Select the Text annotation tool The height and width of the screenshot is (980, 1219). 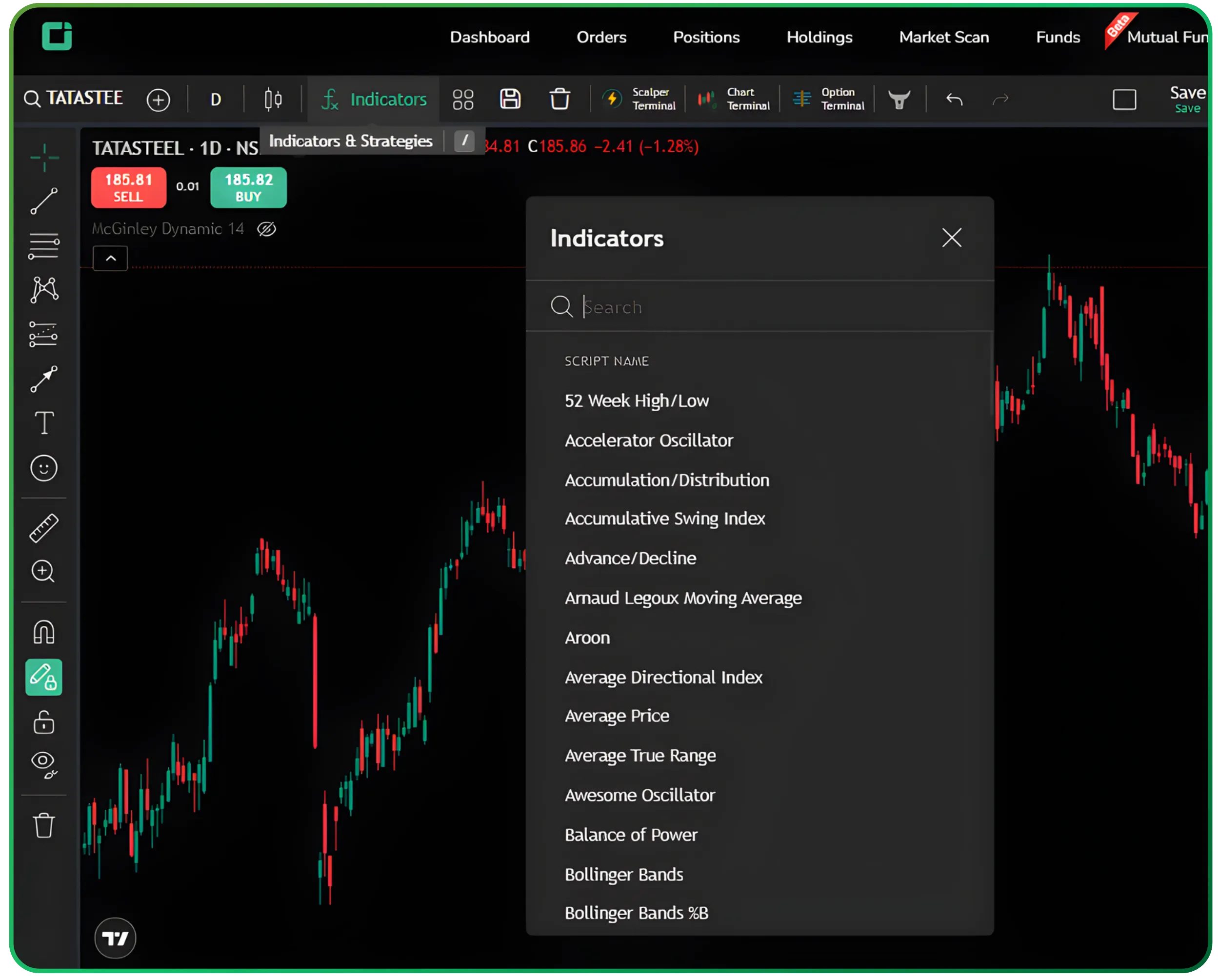coord(44,423)
